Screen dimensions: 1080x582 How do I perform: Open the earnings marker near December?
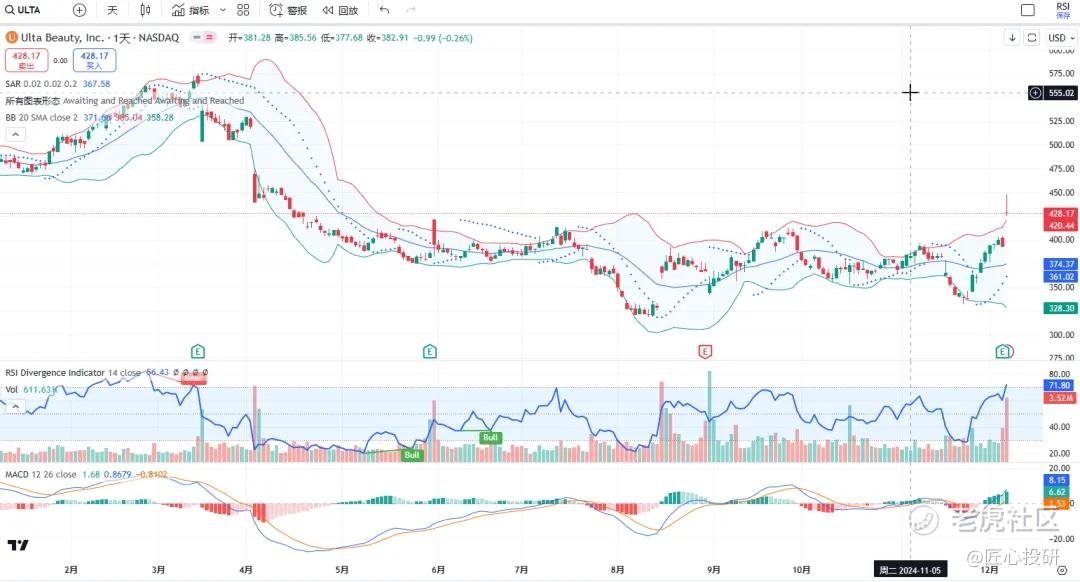(x=1002, y=352)
